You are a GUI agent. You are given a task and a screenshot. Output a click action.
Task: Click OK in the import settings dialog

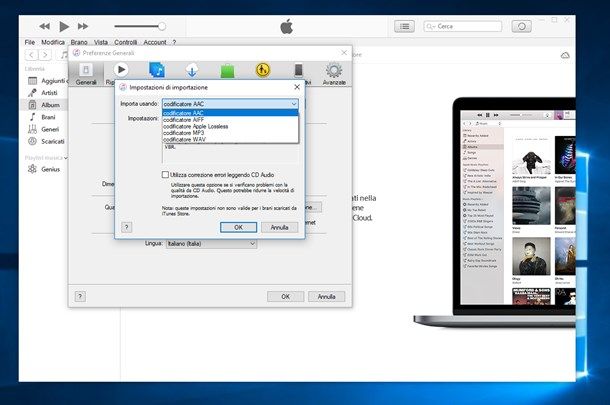click(x=238, y=227)
